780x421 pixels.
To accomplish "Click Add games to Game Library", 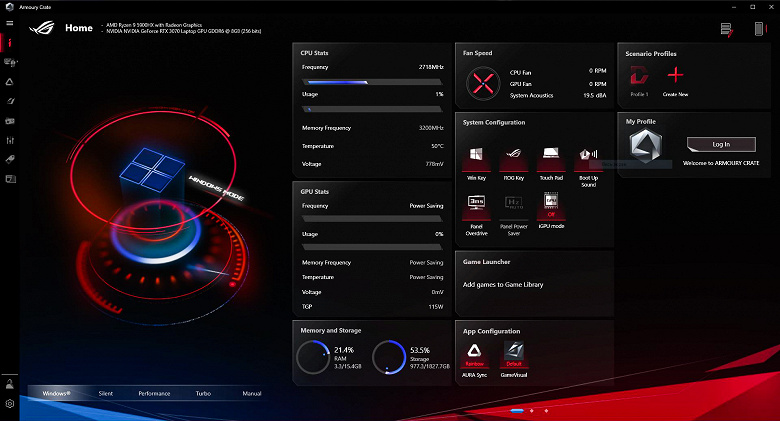I will pyautogui.click(x=503, y=285).
